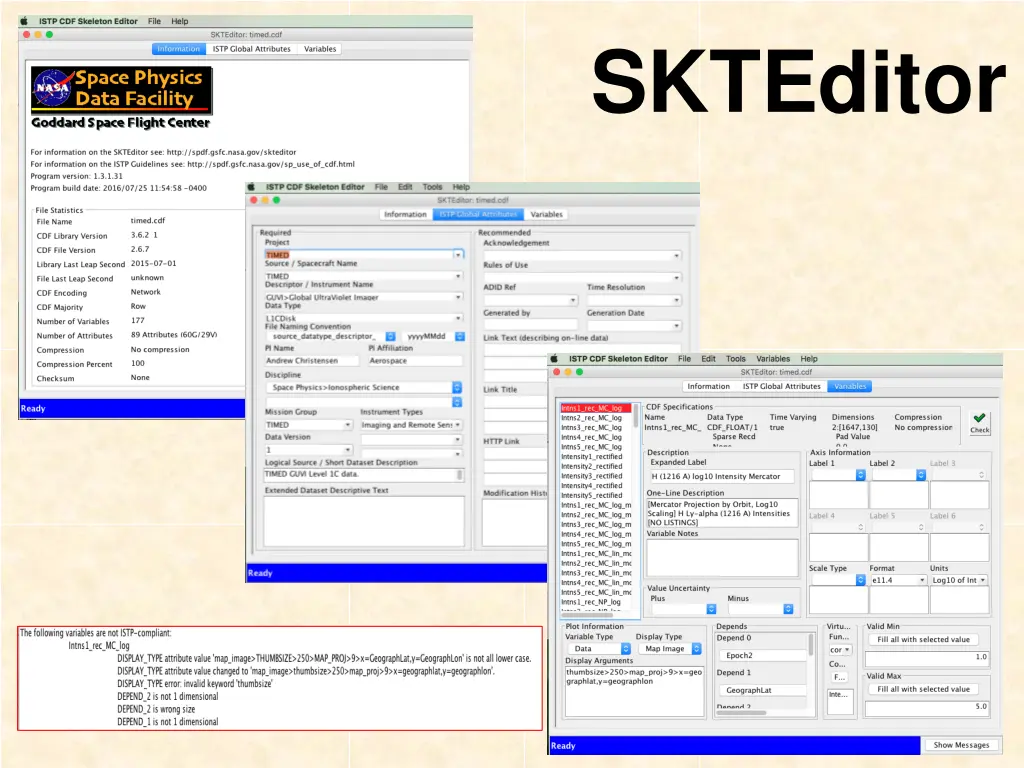Viewport: 1024px width, 768px height.
Task: Open Edit menu above the Global Attributes window
Action: [x=405, y=187]
